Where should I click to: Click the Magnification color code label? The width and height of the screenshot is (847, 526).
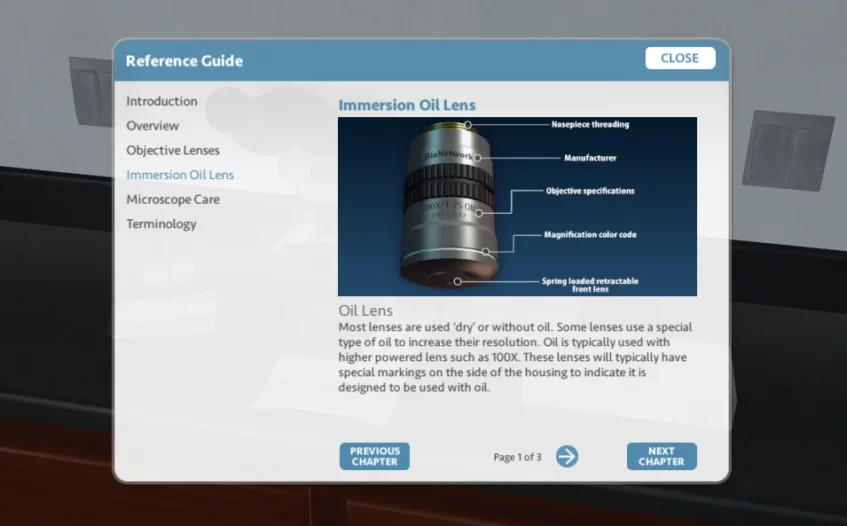pos(590,235)
